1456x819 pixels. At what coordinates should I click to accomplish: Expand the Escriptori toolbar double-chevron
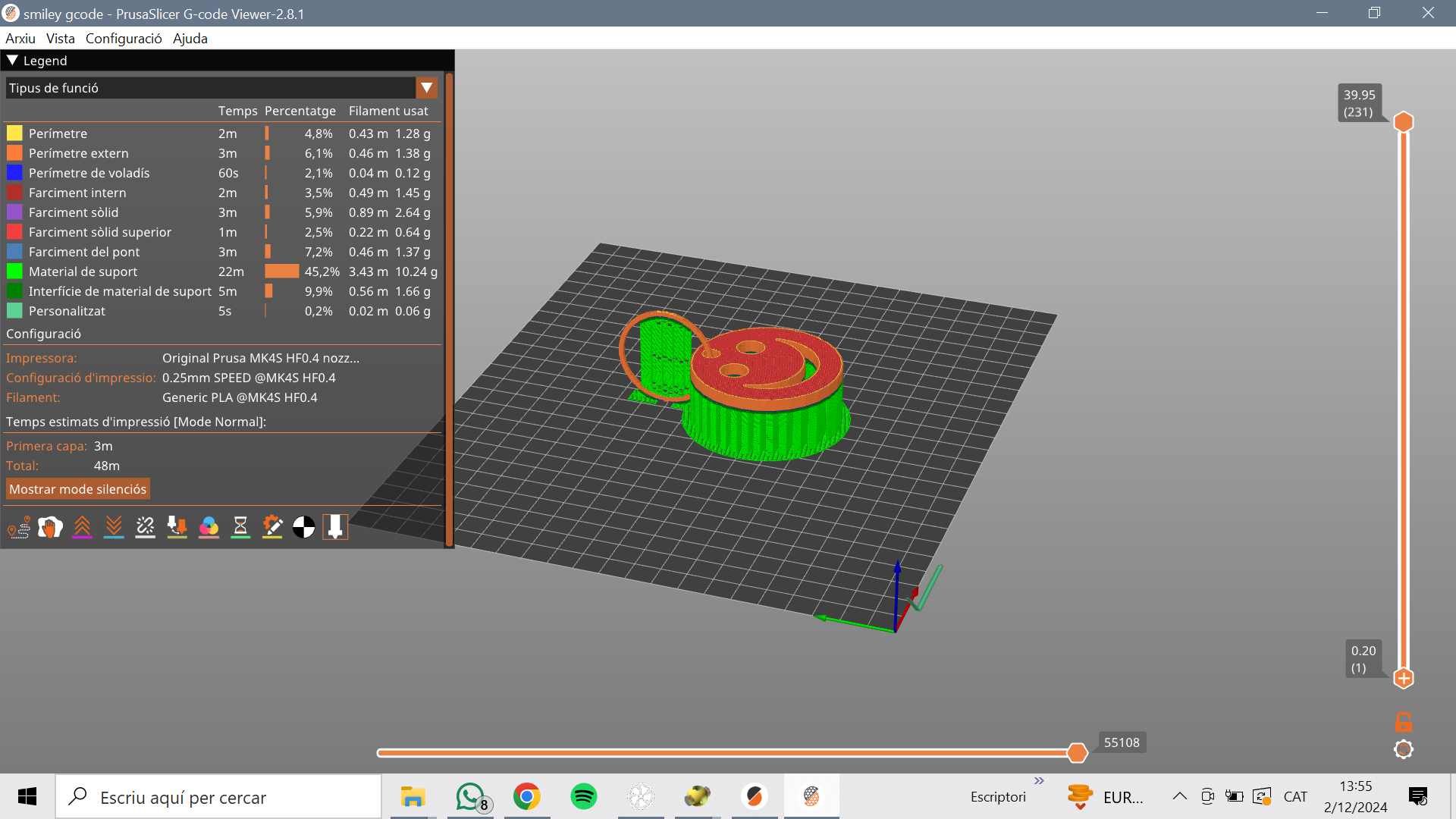pyautogui.click(x=1039, y=780)
